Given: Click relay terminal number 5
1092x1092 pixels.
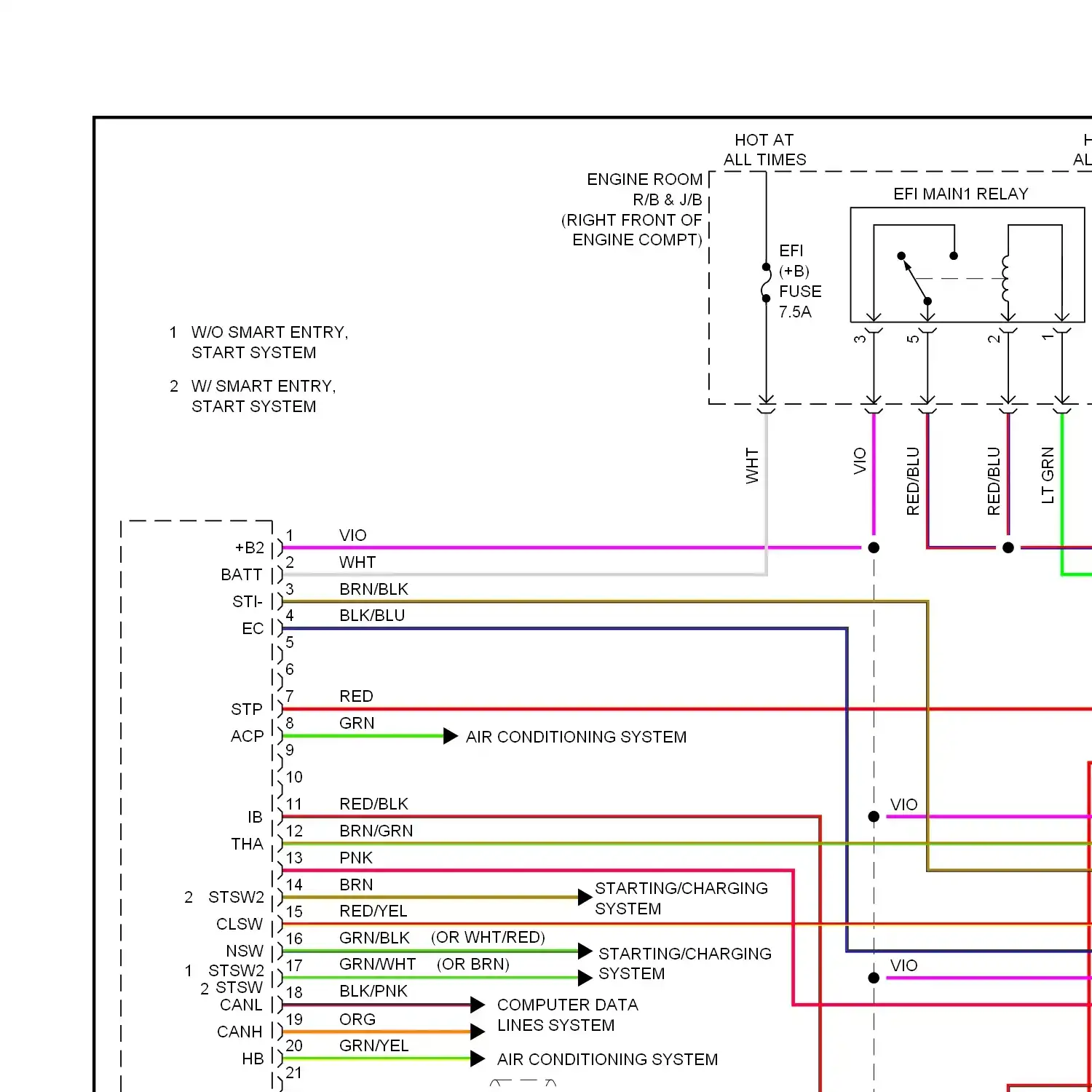Looking at the screenshot, I should [913, 339].
